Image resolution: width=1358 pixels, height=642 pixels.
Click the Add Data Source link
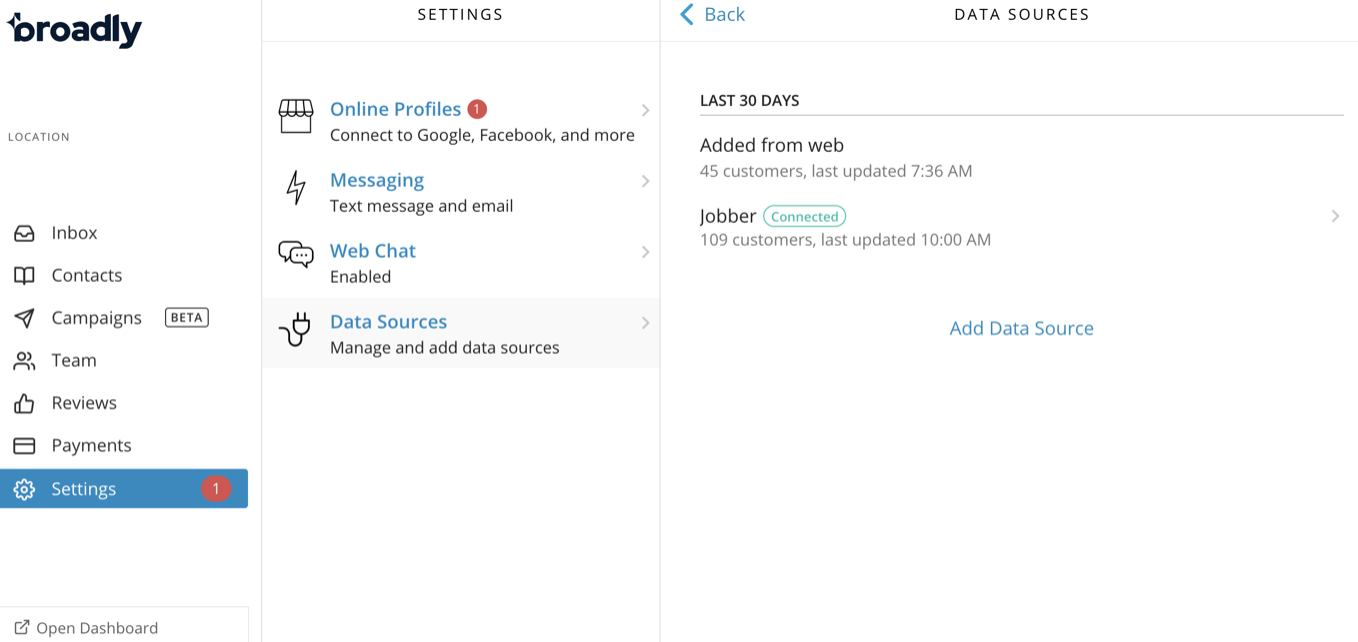(x=1021, y=328)
